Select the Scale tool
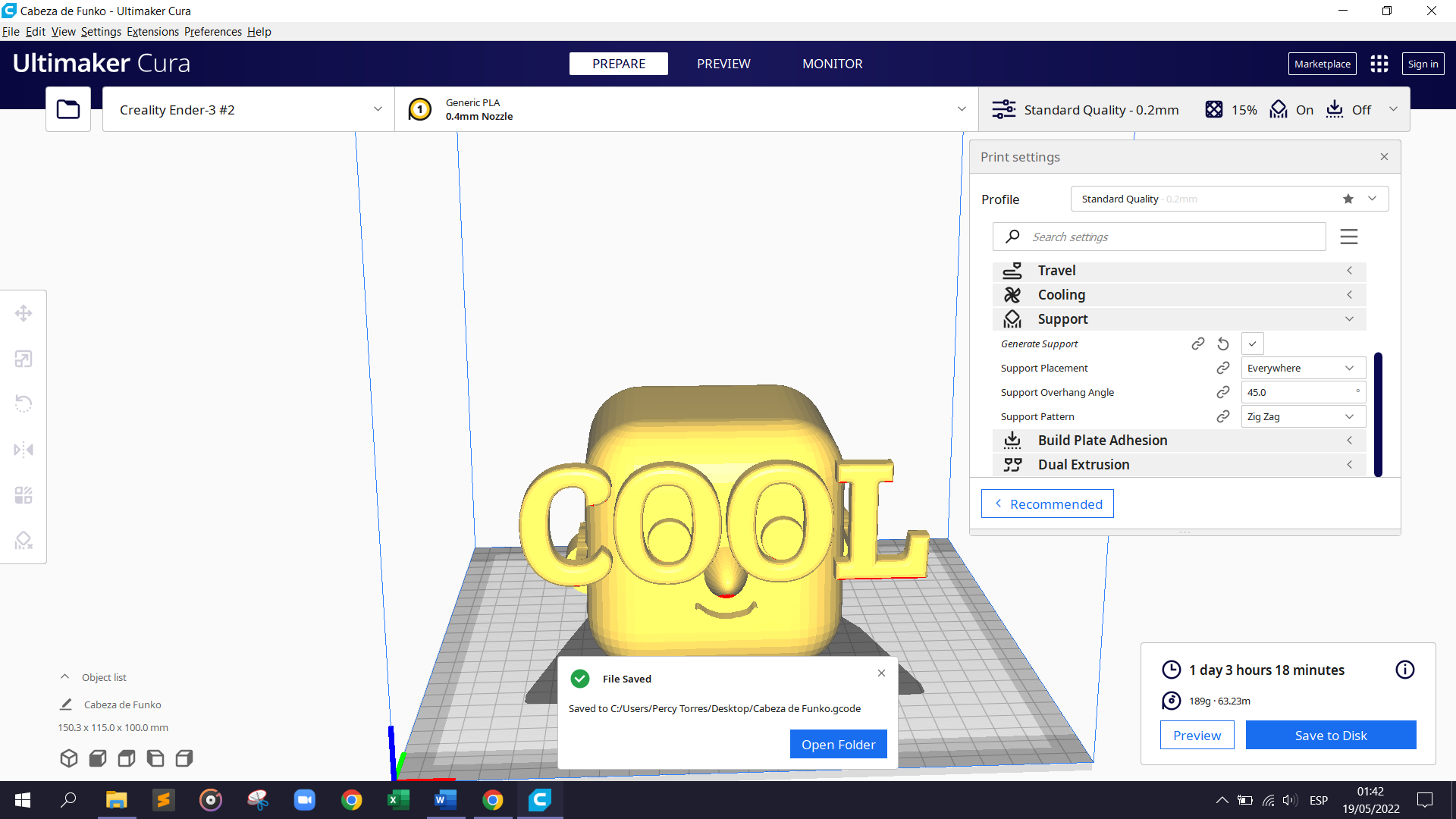 tap(24, 359)
